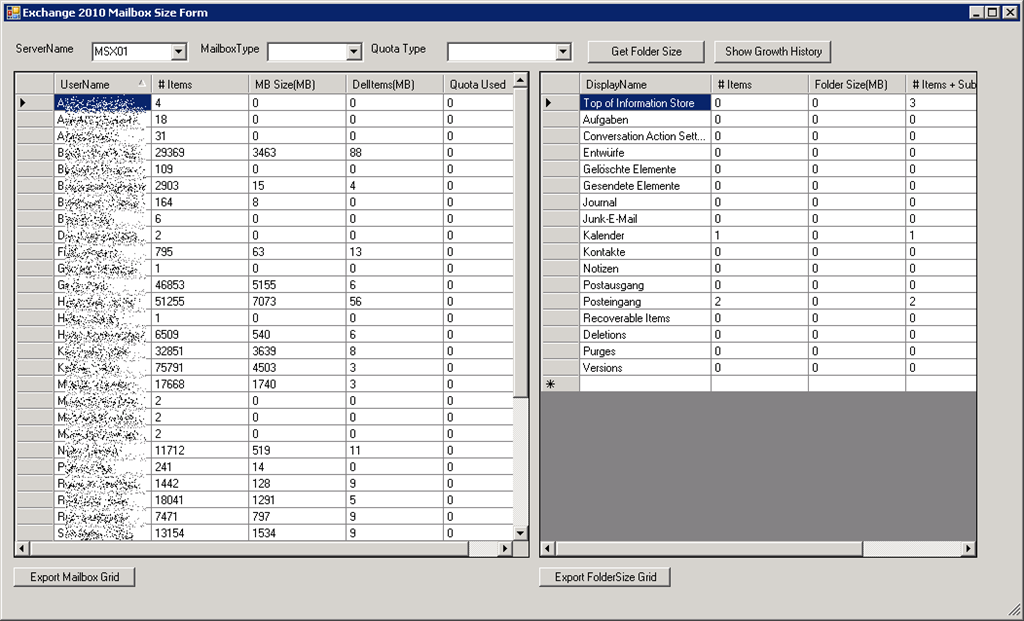Click the Quota Used column header
The height and width of the screenshot is (621, 1024).
pyautogui.click(x=478, y=84)
